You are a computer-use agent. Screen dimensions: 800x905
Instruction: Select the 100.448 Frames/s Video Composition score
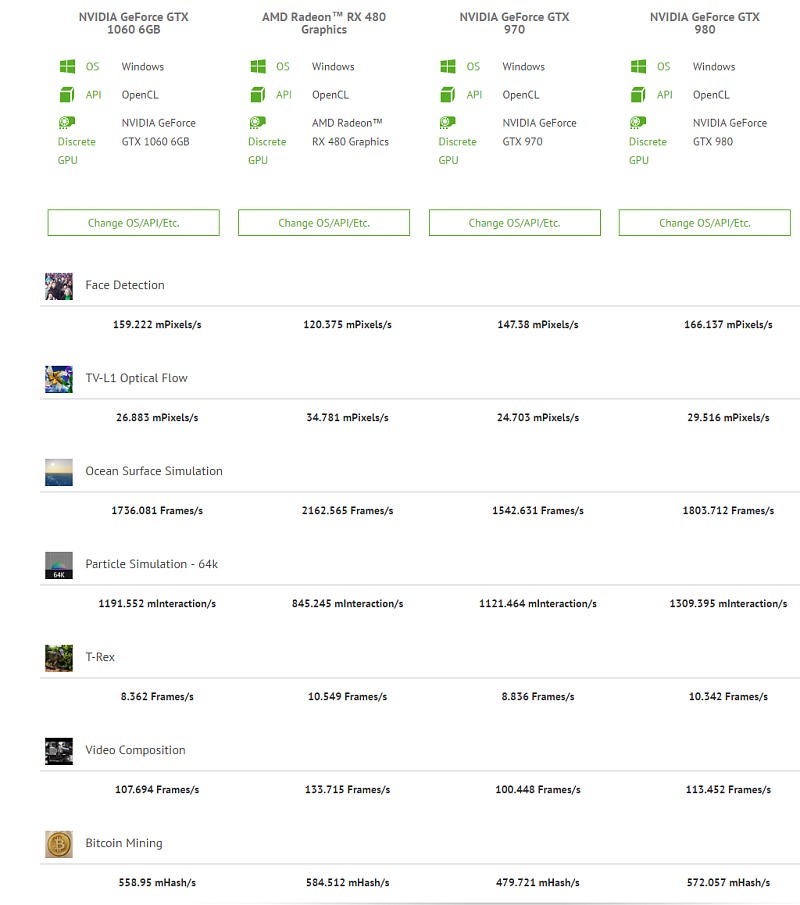pyautogui.click(x=538, y=789)
